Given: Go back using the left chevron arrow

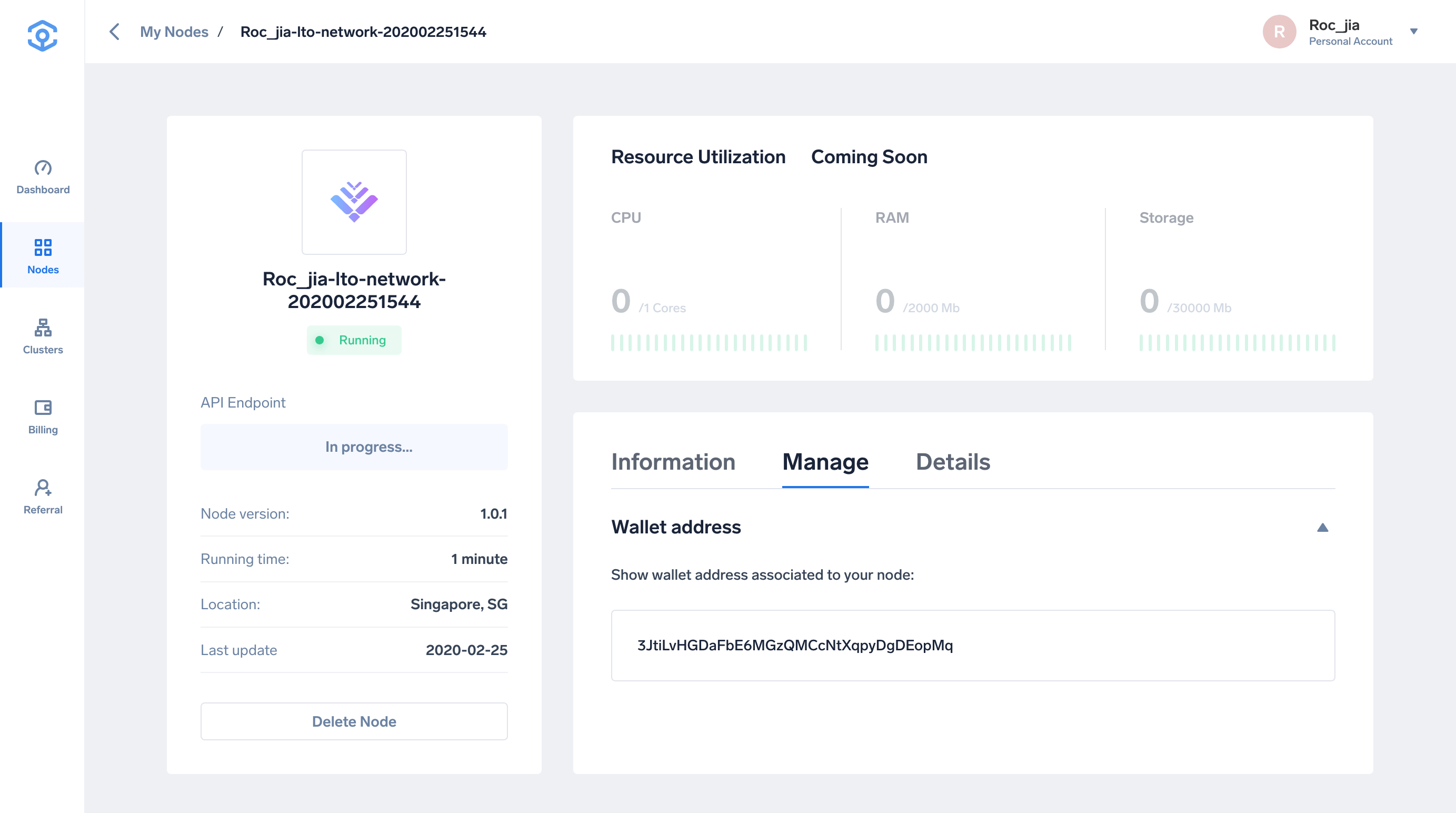Looking at the screenshot, I should tap(114, 32).
